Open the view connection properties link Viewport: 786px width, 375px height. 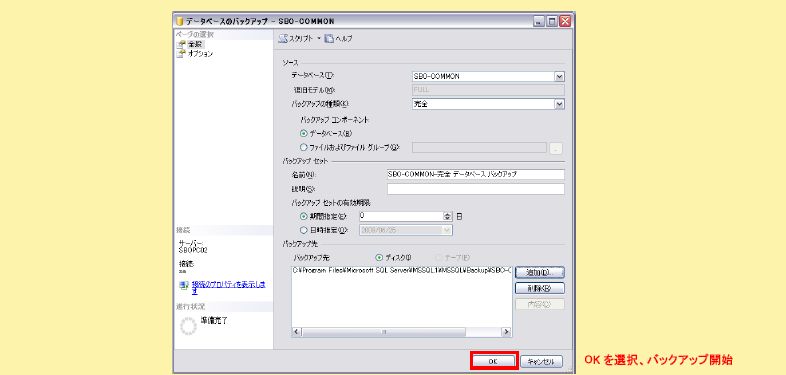pyautogui.click(x=229, y=287)
